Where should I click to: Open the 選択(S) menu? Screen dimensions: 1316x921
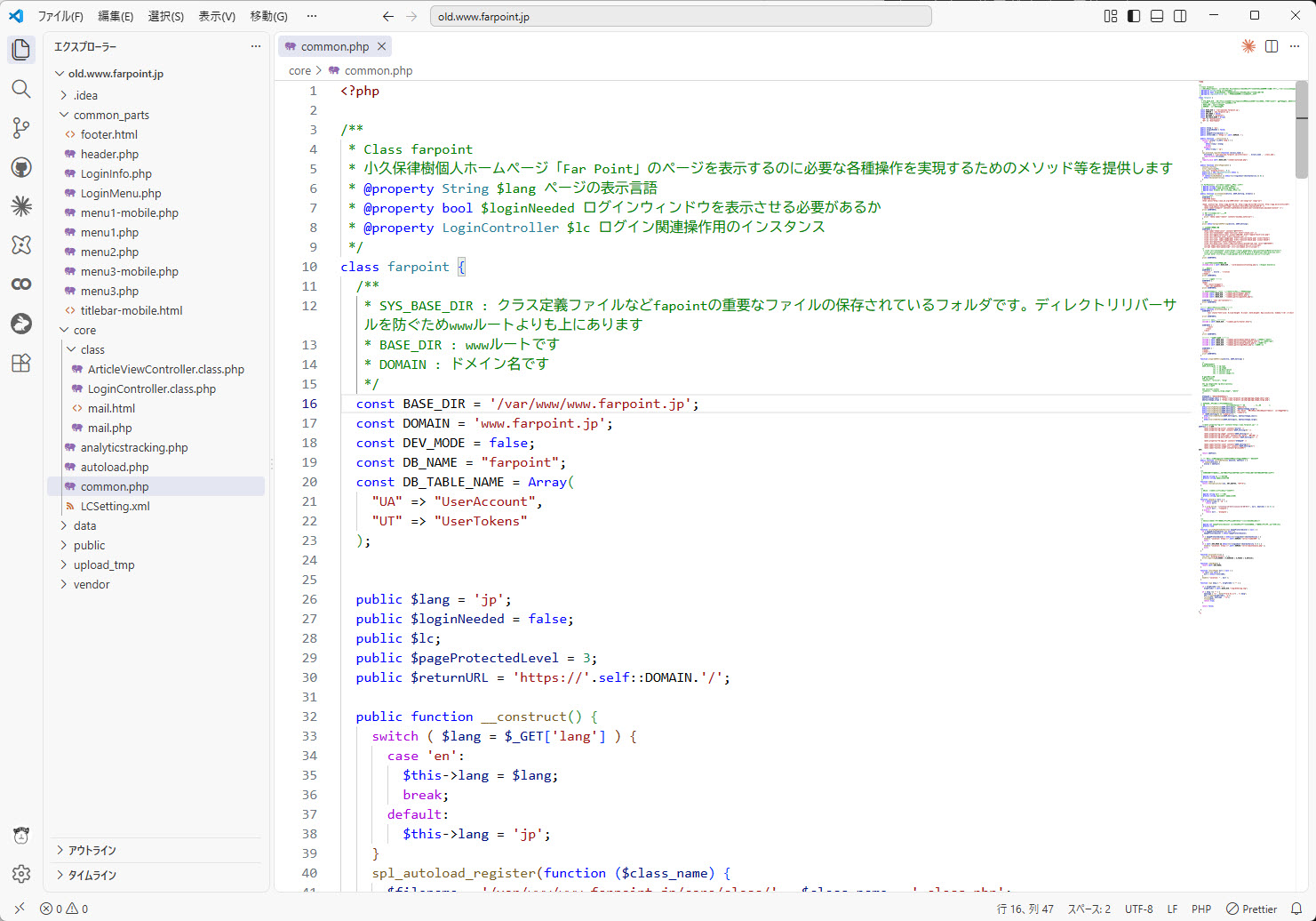166,16
